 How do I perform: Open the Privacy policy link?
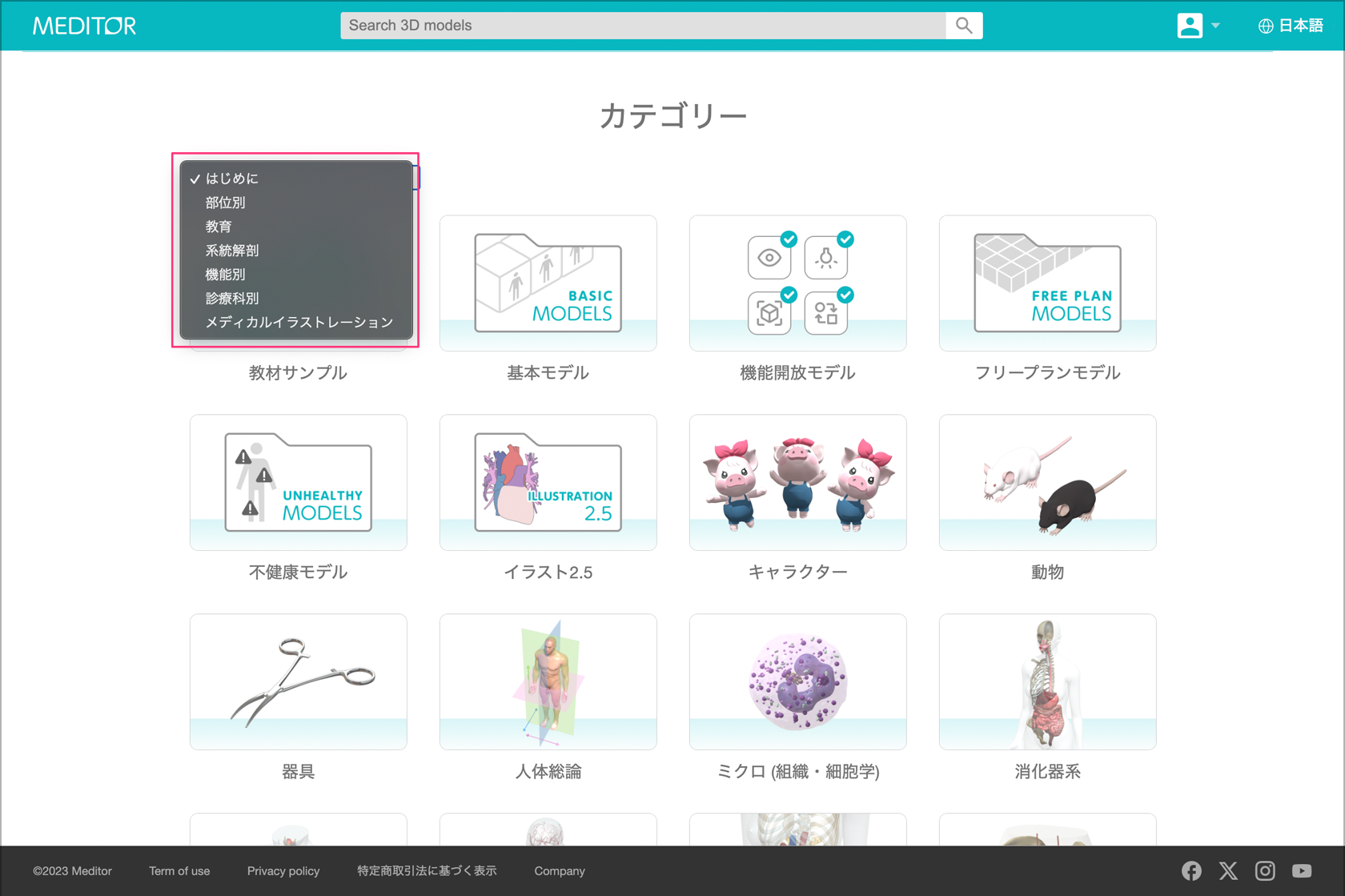tap(283, 871)
